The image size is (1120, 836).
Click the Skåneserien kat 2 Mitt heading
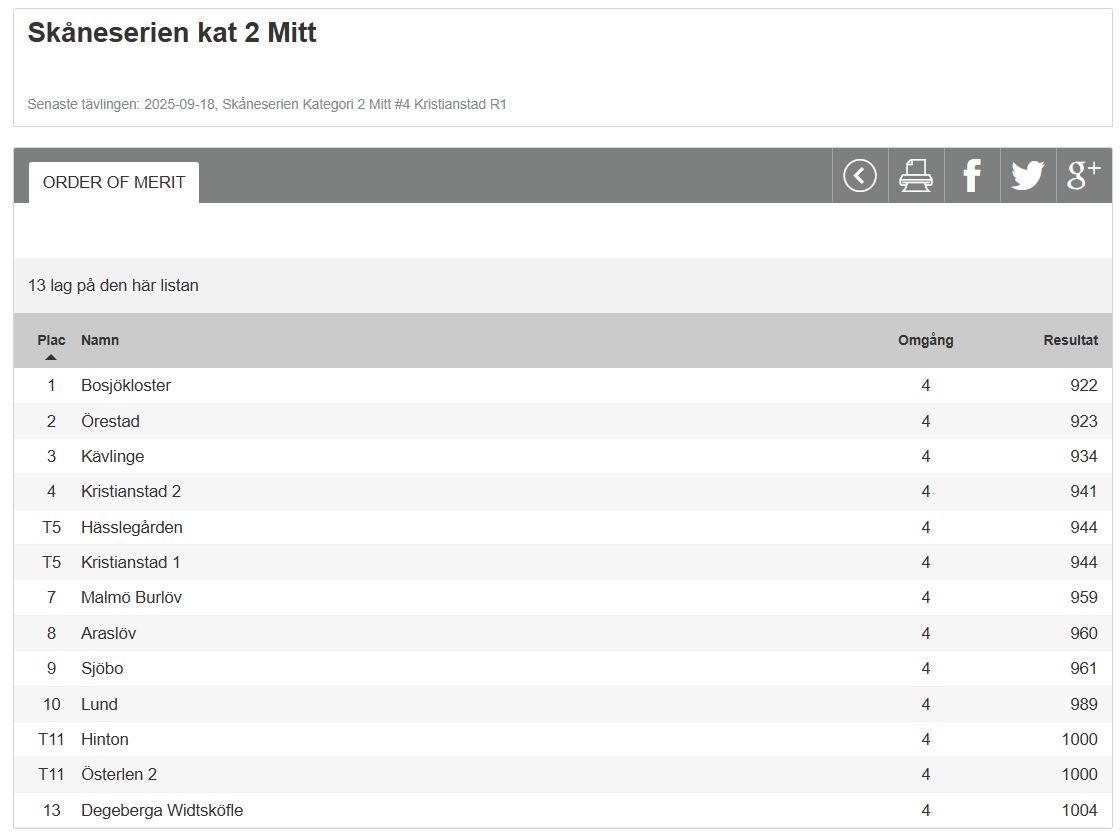pyautogui.click(x=172, y=33)
